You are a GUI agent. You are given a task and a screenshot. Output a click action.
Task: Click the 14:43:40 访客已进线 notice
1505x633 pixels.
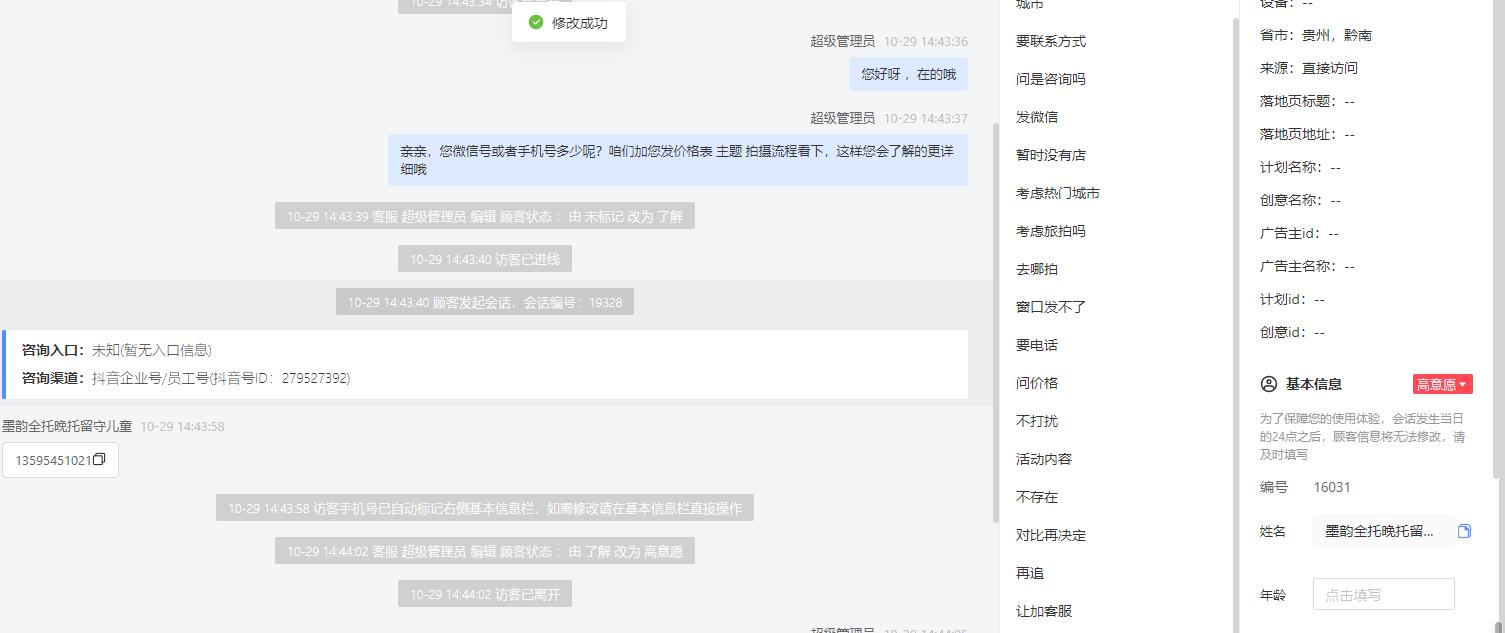tap(485, 259)
